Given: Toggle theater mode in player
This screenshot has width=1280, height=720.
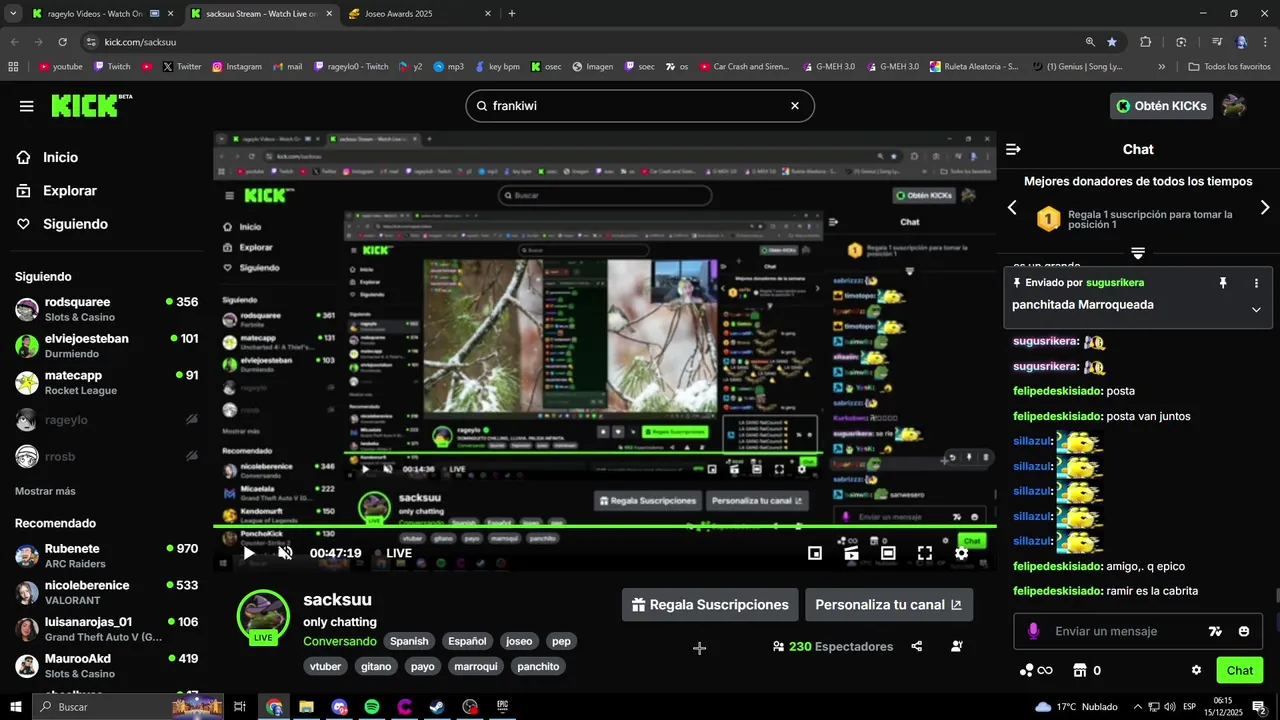Looking at the screenshot, I should (888, 553).
